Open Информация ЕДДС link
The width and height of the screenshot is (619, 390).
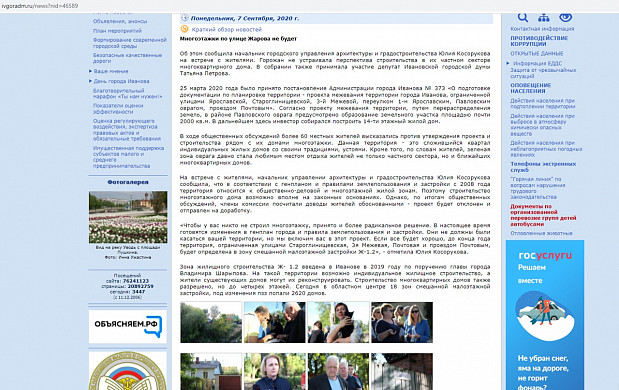tap(538, 63)
